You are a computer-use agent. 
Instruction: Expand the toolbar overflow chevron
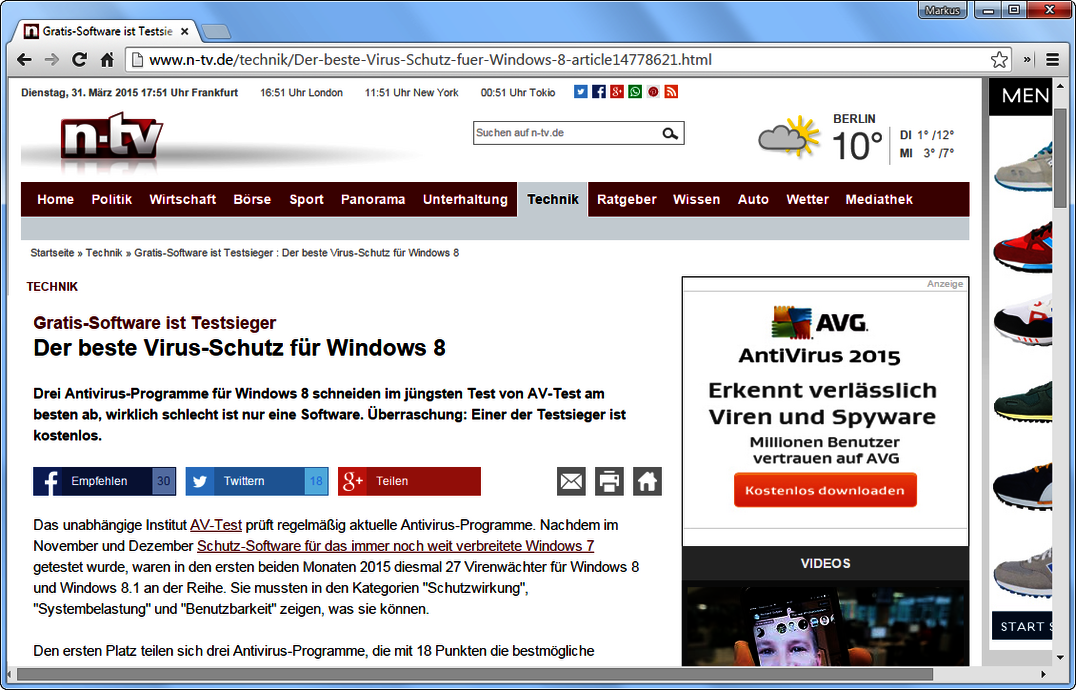(x=1026, y=60)
